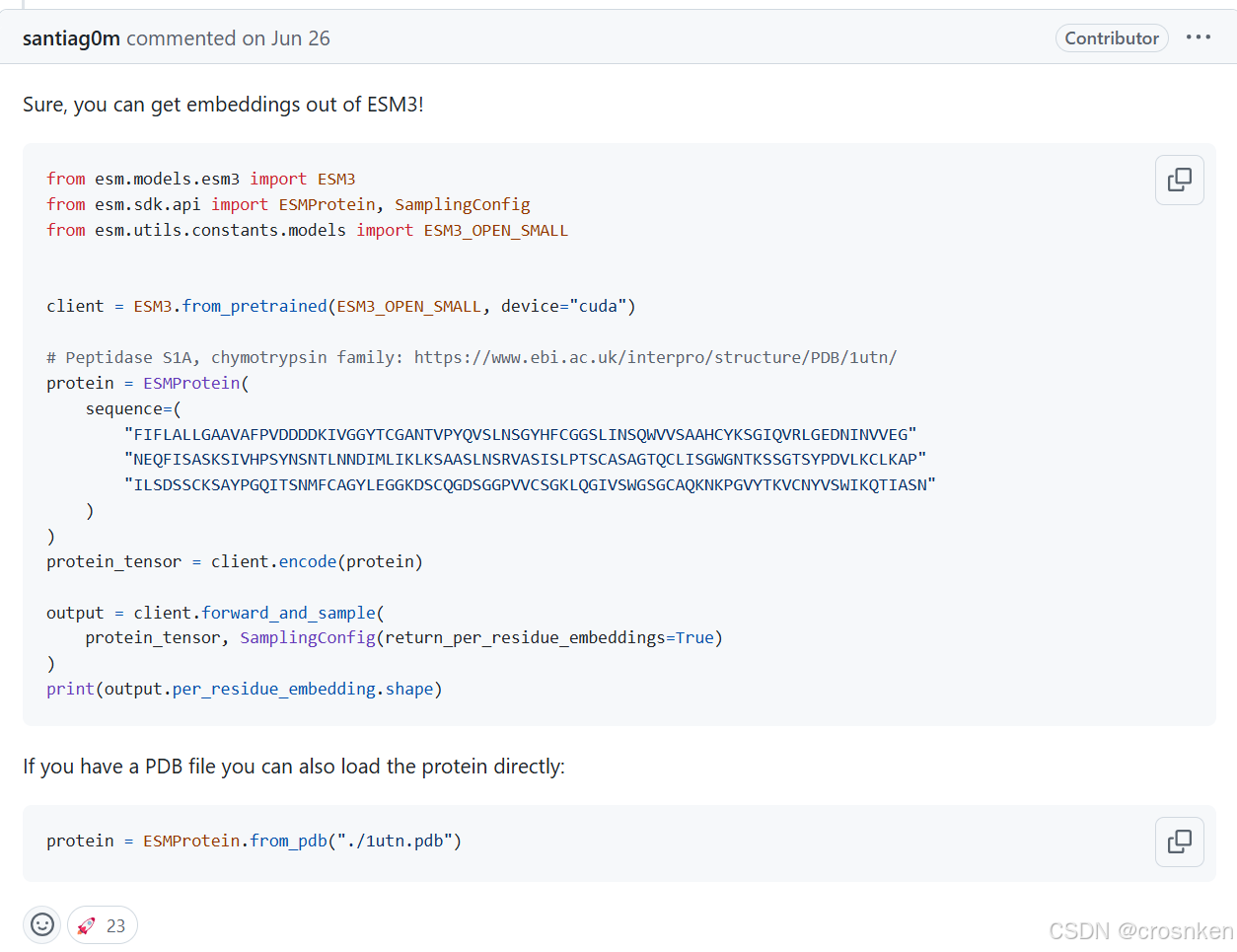Click the print(output.per_residue_embedding.shape) line
Screen dimensions: 1237x952
244,689
